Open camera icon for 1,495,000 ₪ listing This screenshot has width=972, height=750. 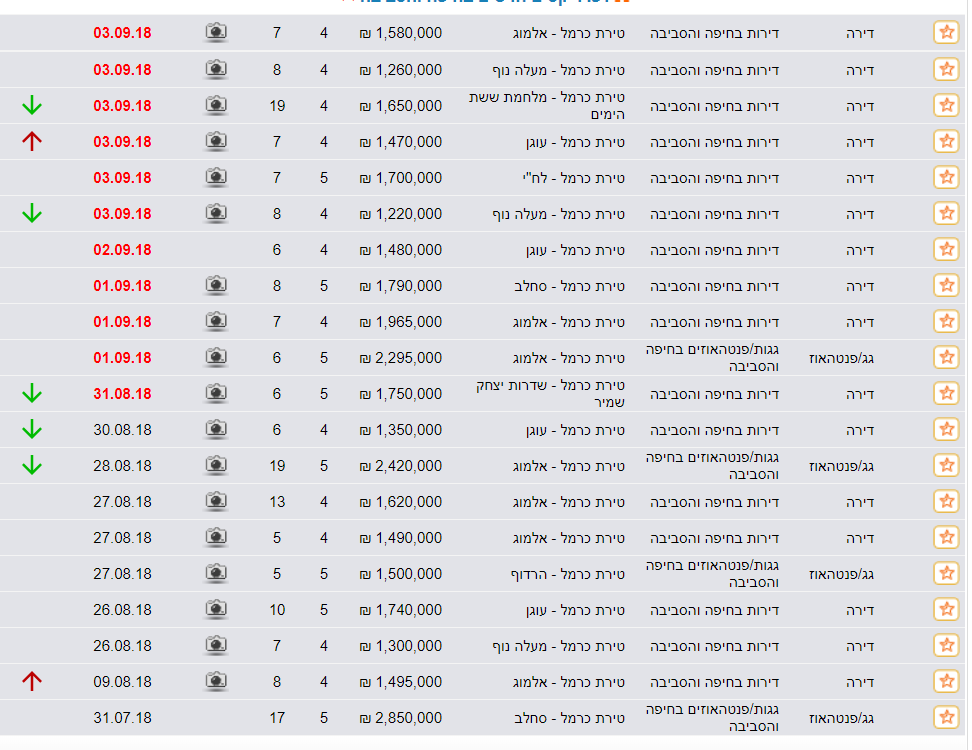click(x=216, y=681)
